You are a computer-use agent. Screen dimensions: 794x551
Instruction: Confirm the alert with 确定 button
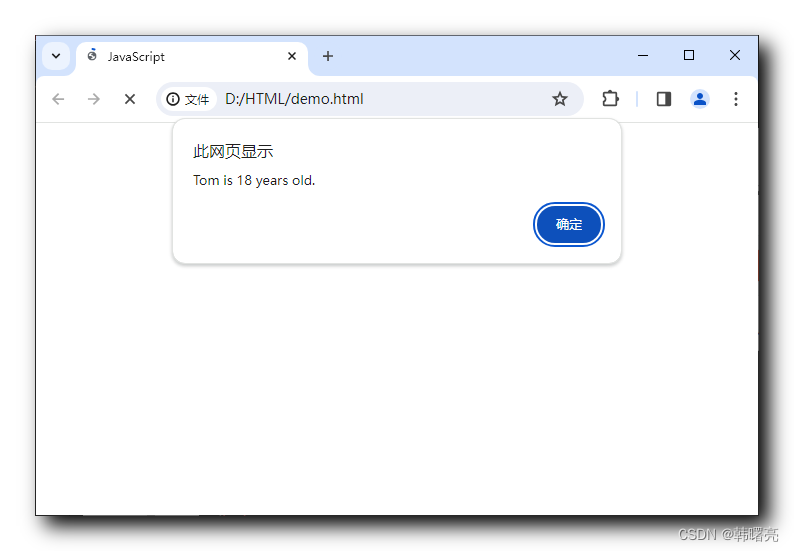pyautogui.click(x=569, y=224)
